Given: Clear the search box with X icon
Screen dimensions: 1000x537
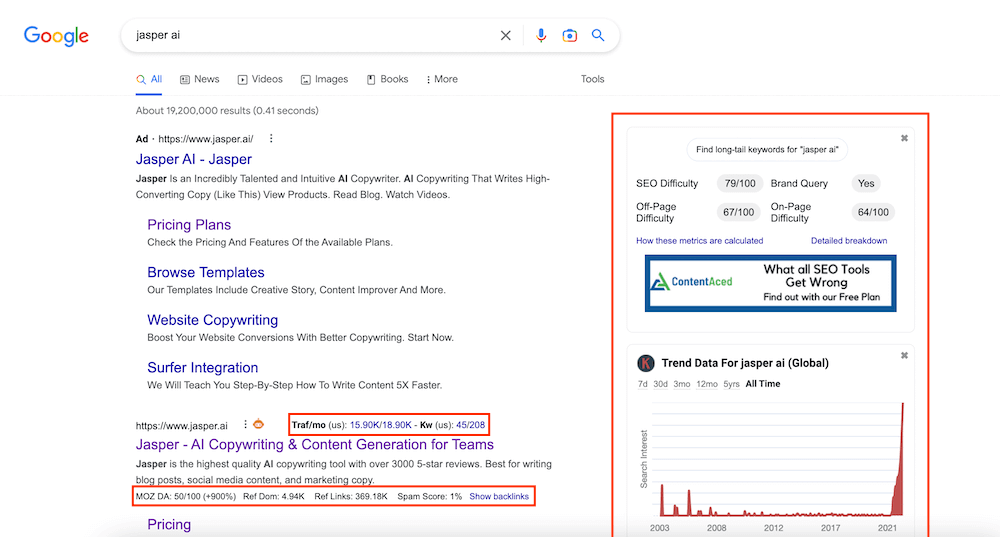Looking at the screenshot, I should tap(506, 36).
